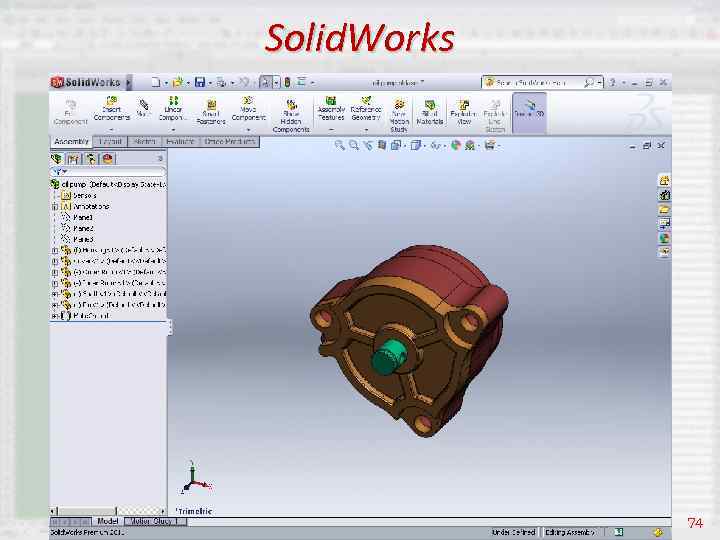The width and height of the screenshot is (720, 540).
Task: Open Bill of Materials tool
Action: pos(430,112)
